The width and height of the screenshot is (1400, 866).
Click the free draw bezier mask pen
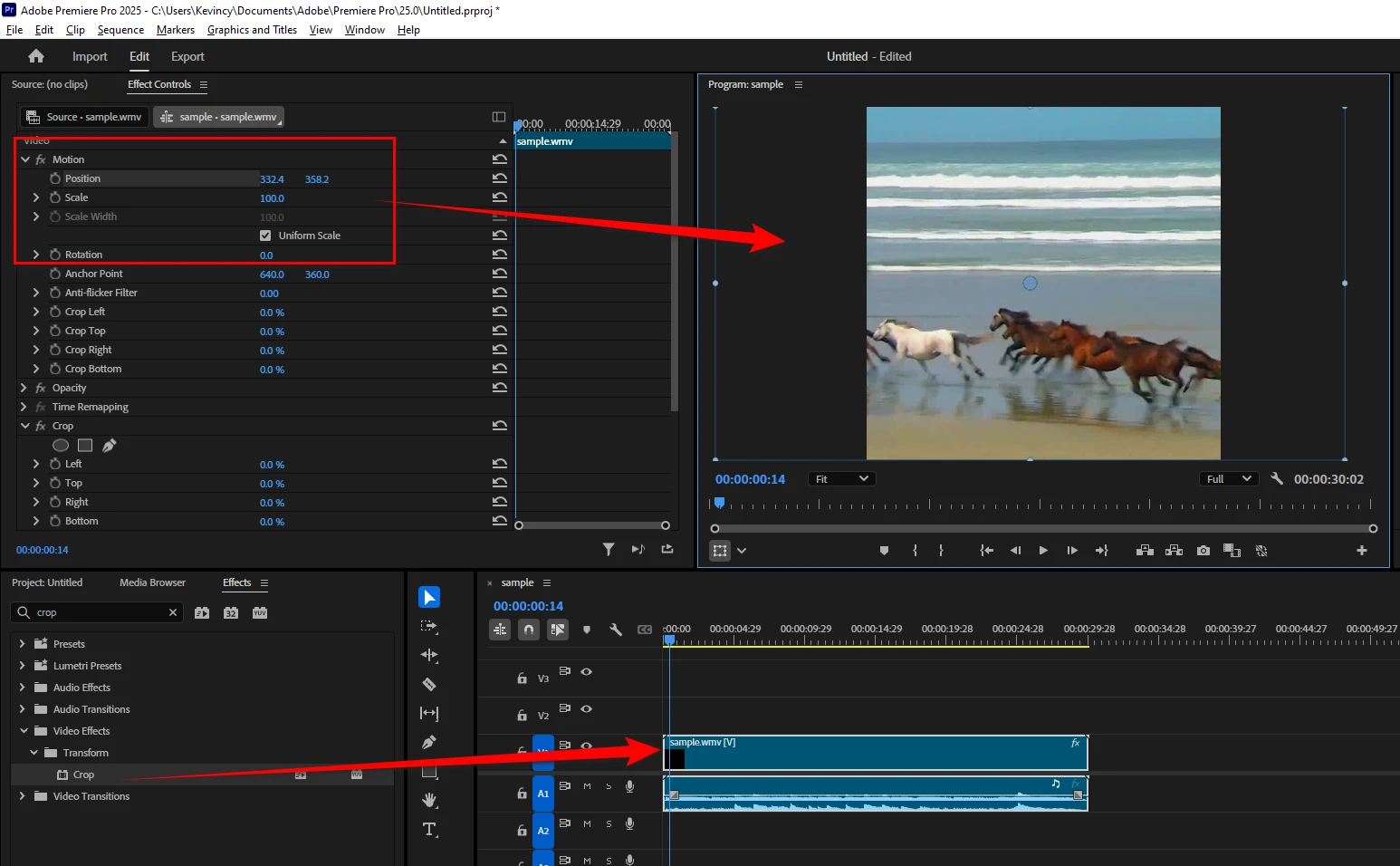coord(110,445)
